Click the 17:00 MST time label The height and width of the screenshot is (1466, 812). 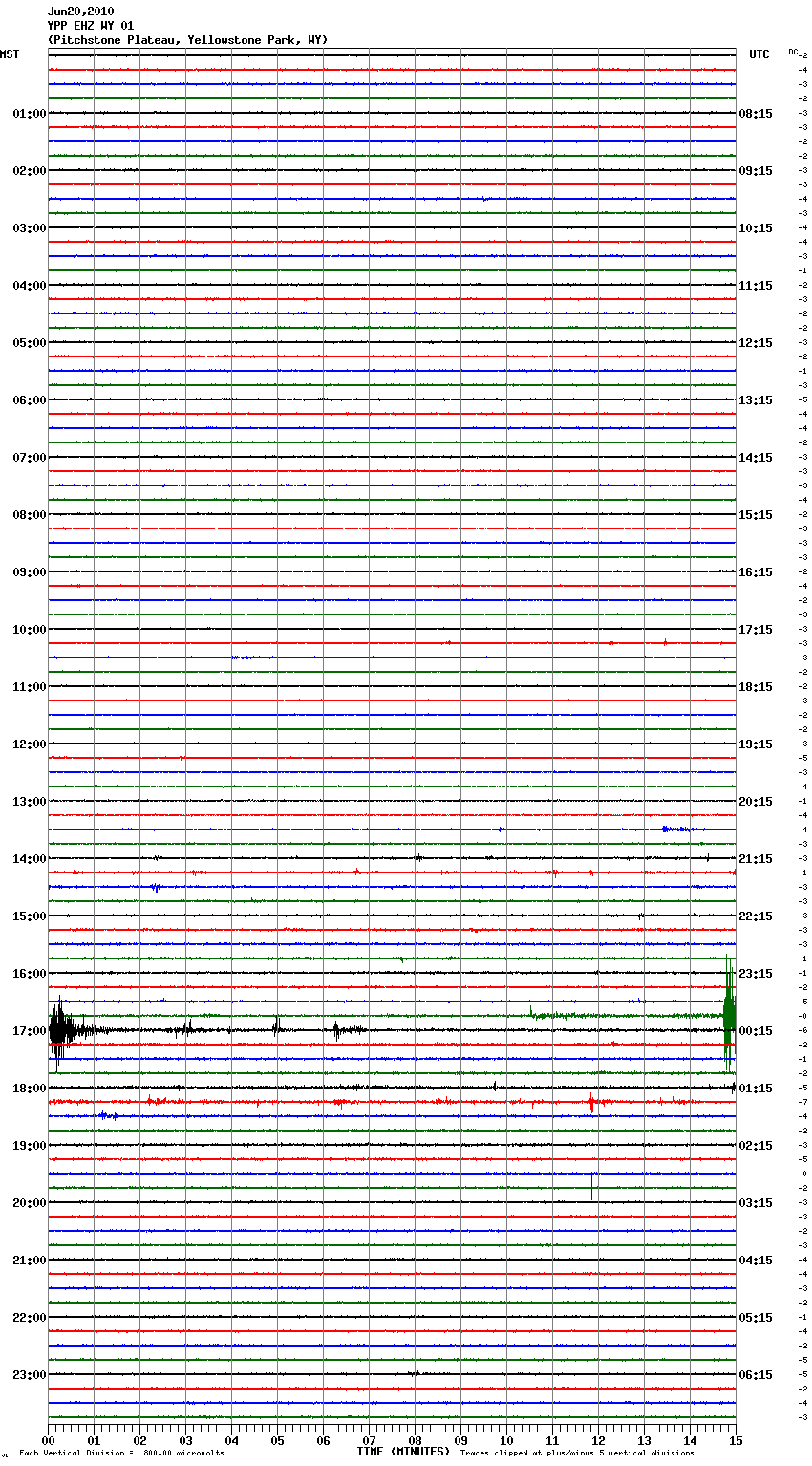tap(29, 1031)
